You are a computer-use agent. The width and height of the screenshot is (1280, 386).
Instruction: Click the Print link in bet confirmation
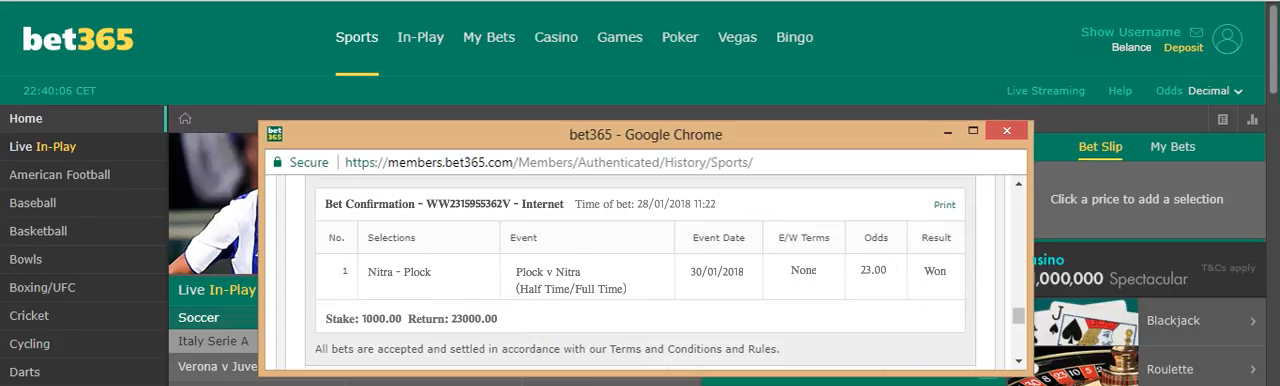pos(945,205)
